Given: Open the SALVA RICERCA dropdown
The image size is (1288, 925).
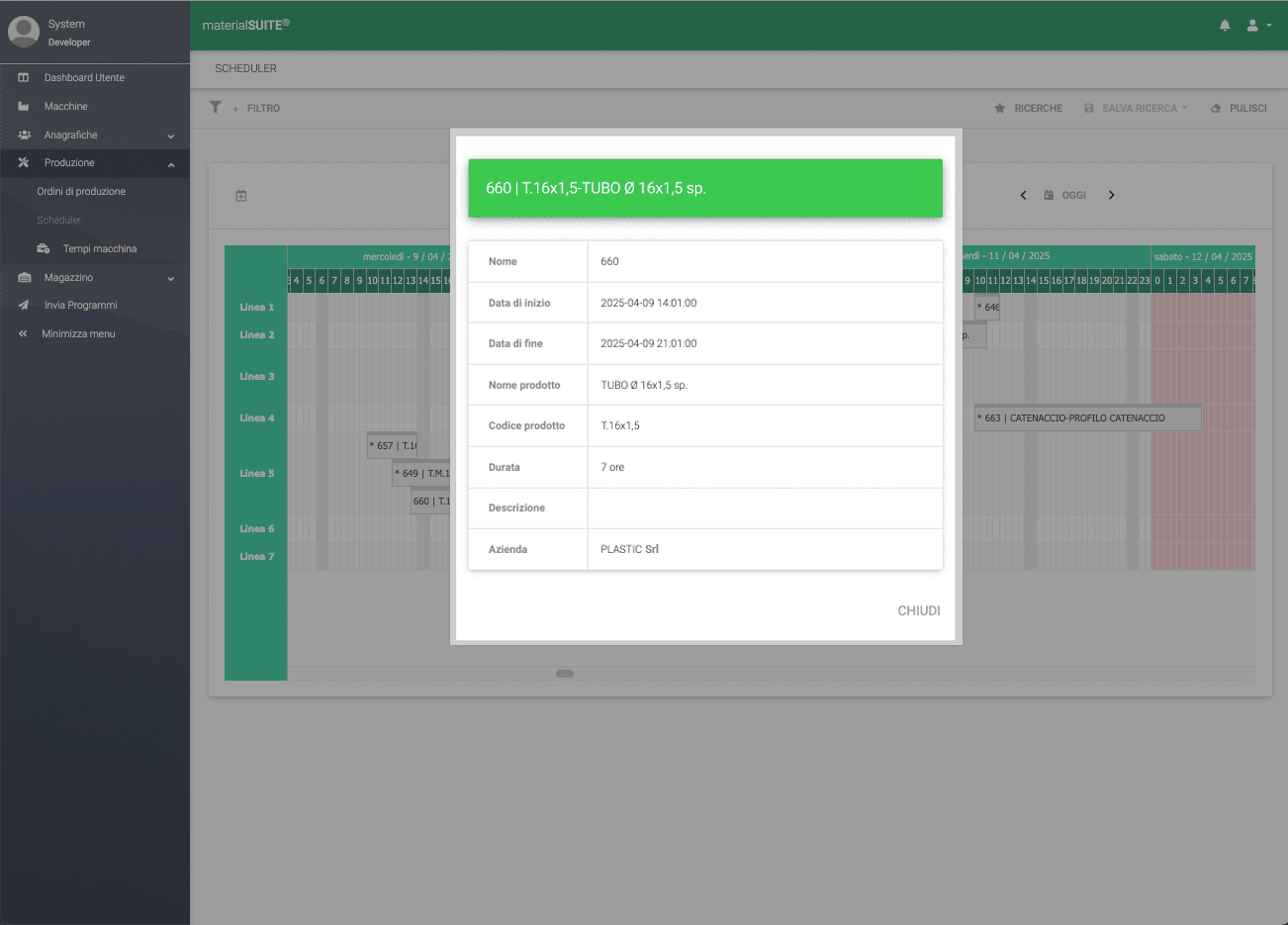Looking at the screenshot, I should (1136, 108).
